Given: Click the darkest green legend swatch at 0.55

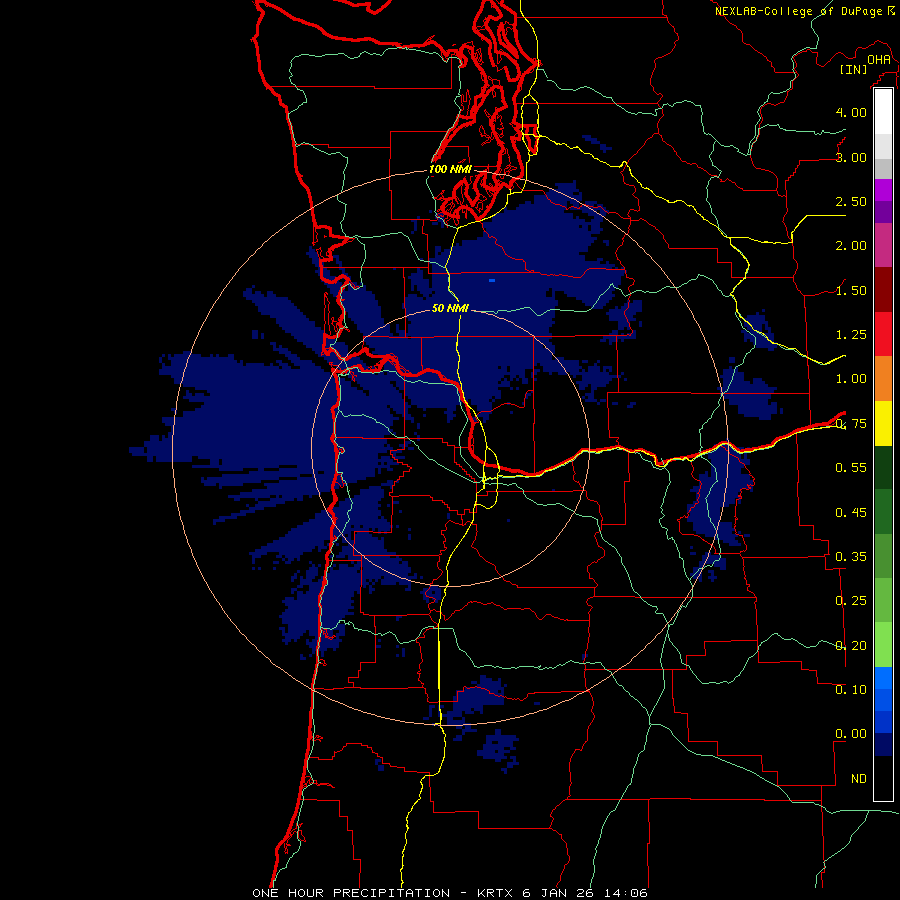Looking at the screenshot, I should 883,467.
